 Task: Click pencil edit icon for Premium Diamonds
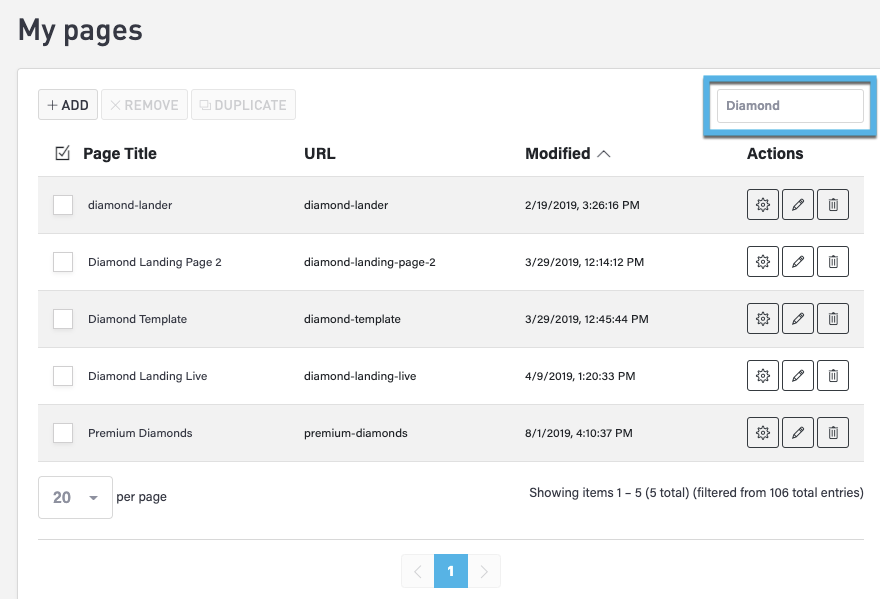(798, 433)
